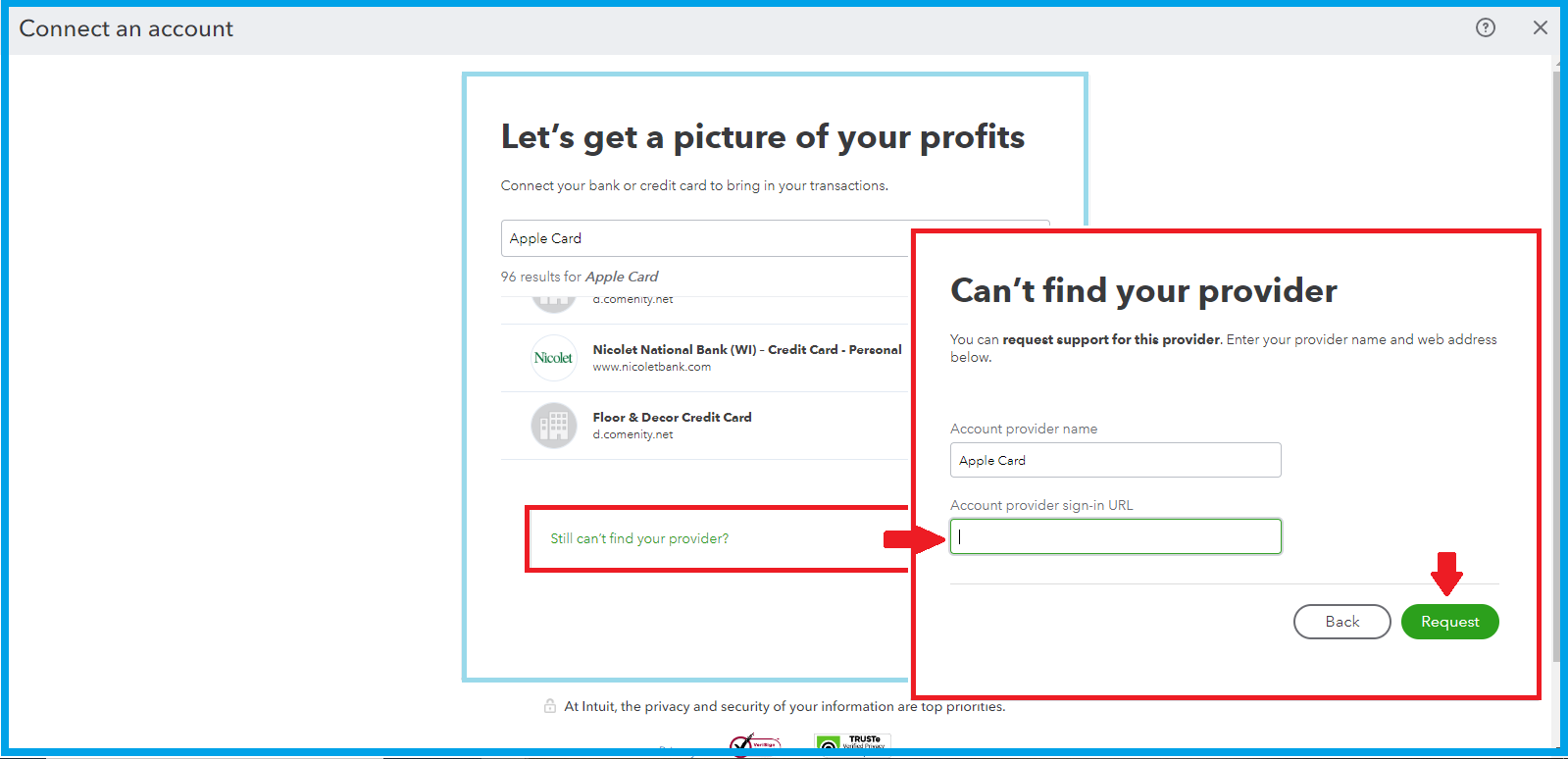Focus the Account provider sign-in URL field
Screen dimensions: 1568x759
[x=1116, y=536]
